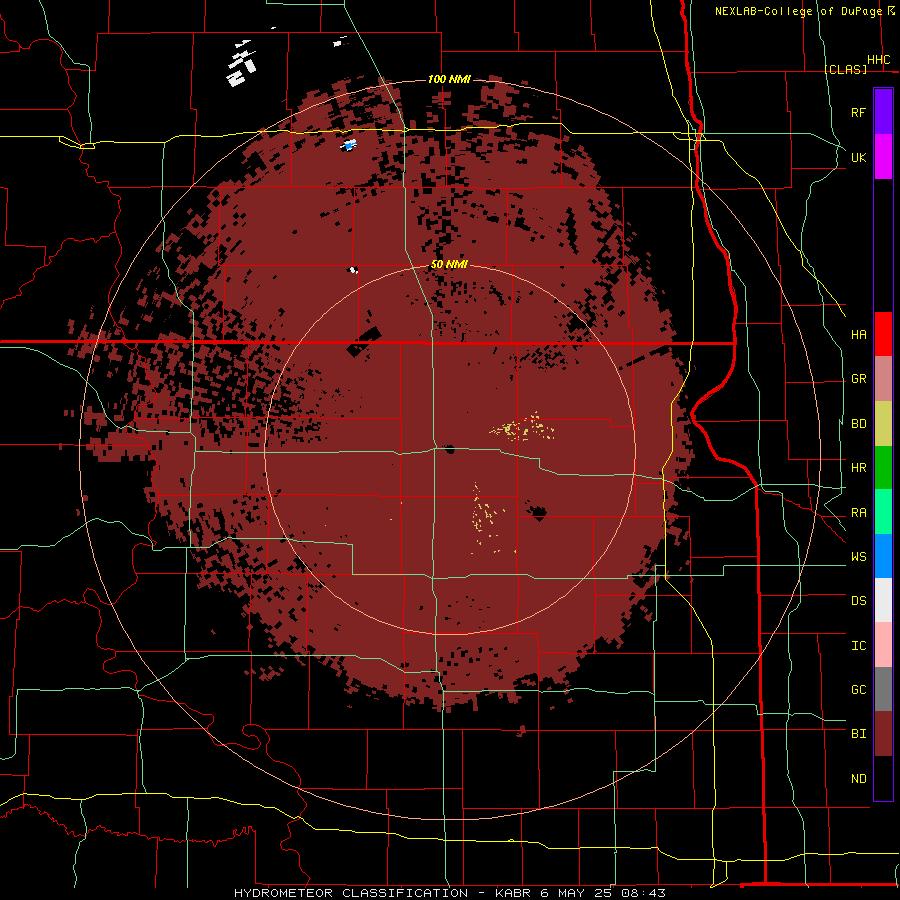Click the HYDROMETEOR CLASSIFICATION title text
This screenshot has height=900, width=900.
coord(351,893)
